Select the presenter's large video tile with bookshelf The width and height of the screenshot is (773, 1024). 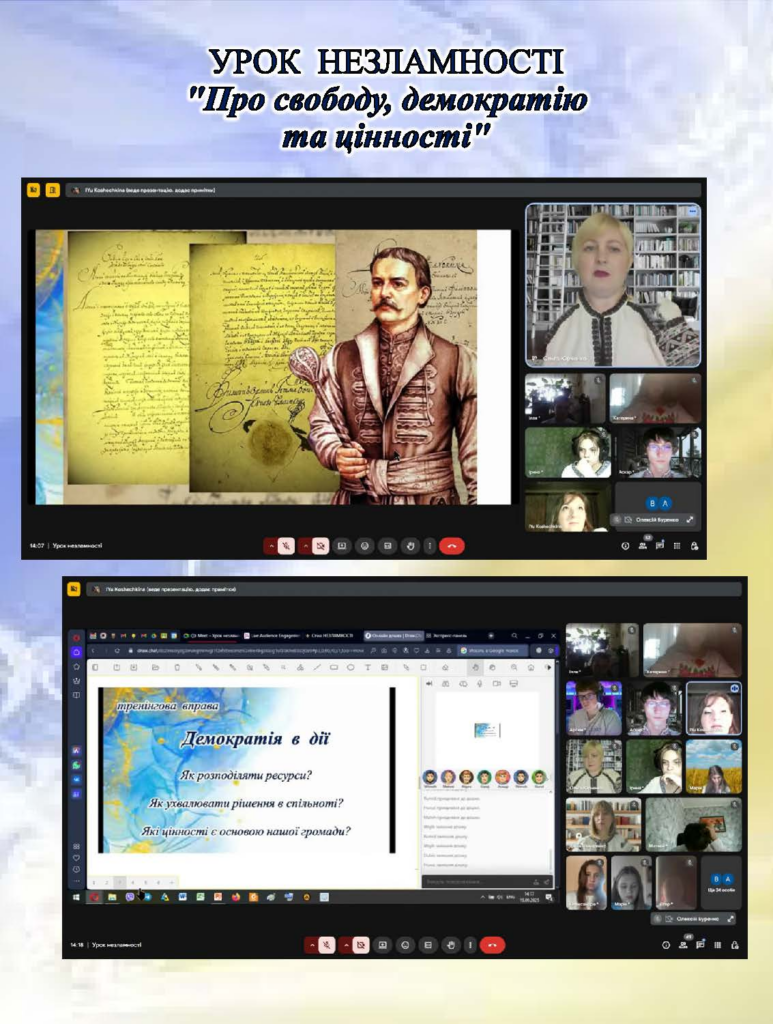point(612,285)
